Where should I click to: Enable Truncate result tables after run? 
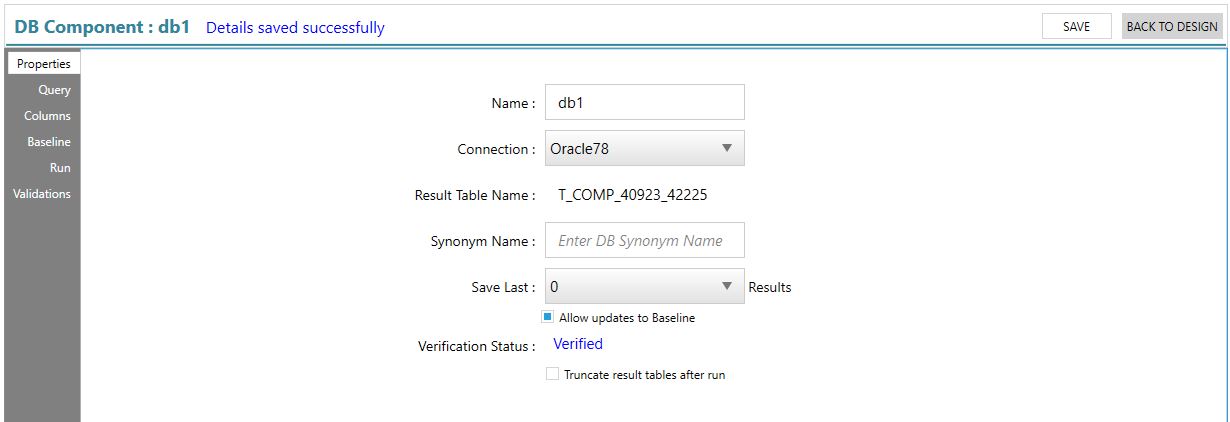point(552,374)
